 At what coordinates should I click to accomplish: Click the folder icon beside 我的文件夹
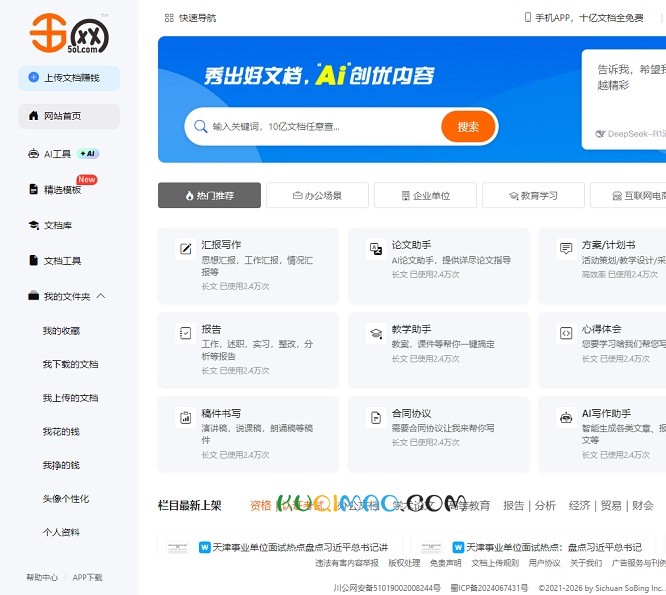coord(34,296)
